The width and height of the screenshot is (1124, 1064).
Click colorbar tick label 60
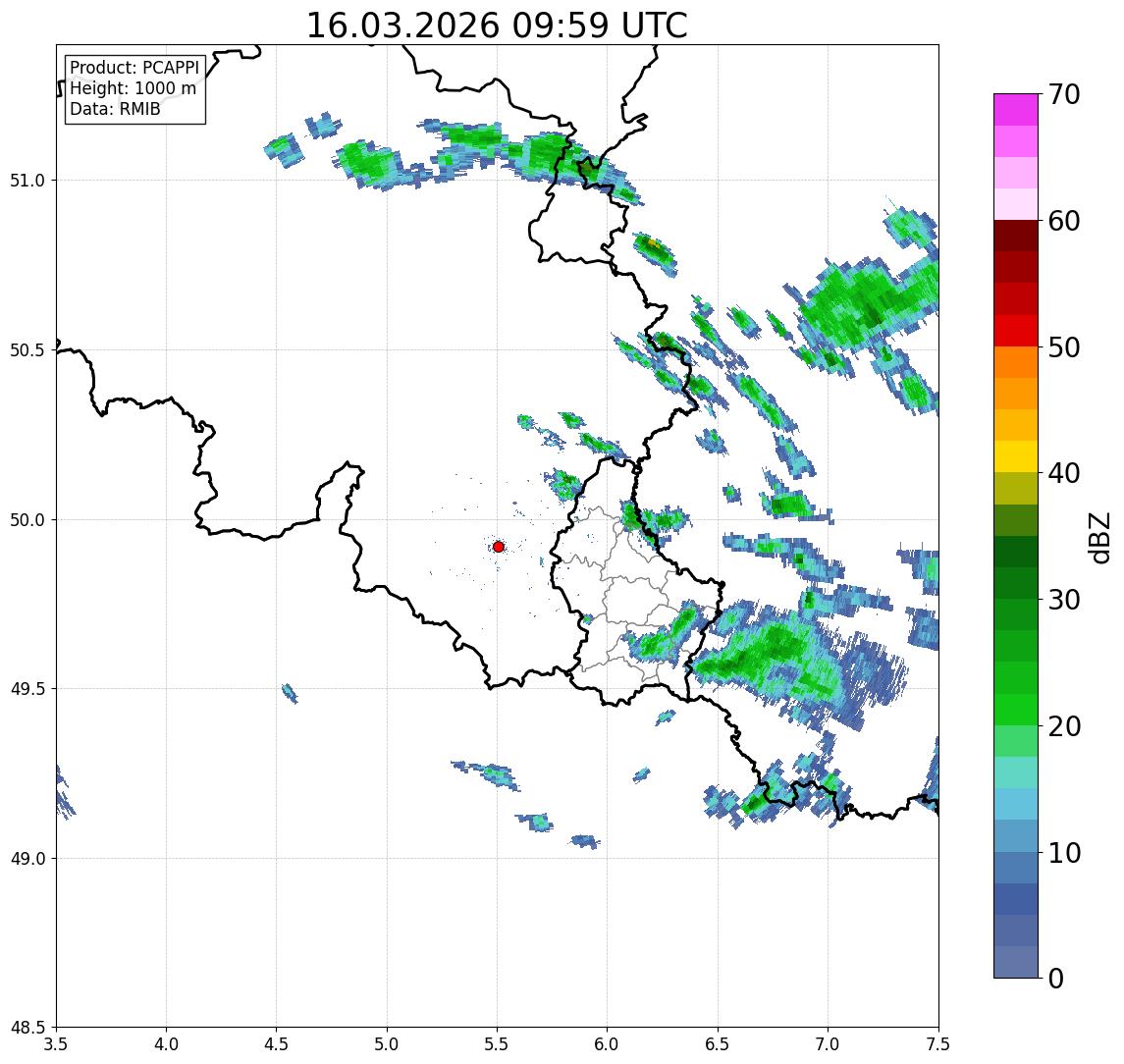[x=1064, y=221]
